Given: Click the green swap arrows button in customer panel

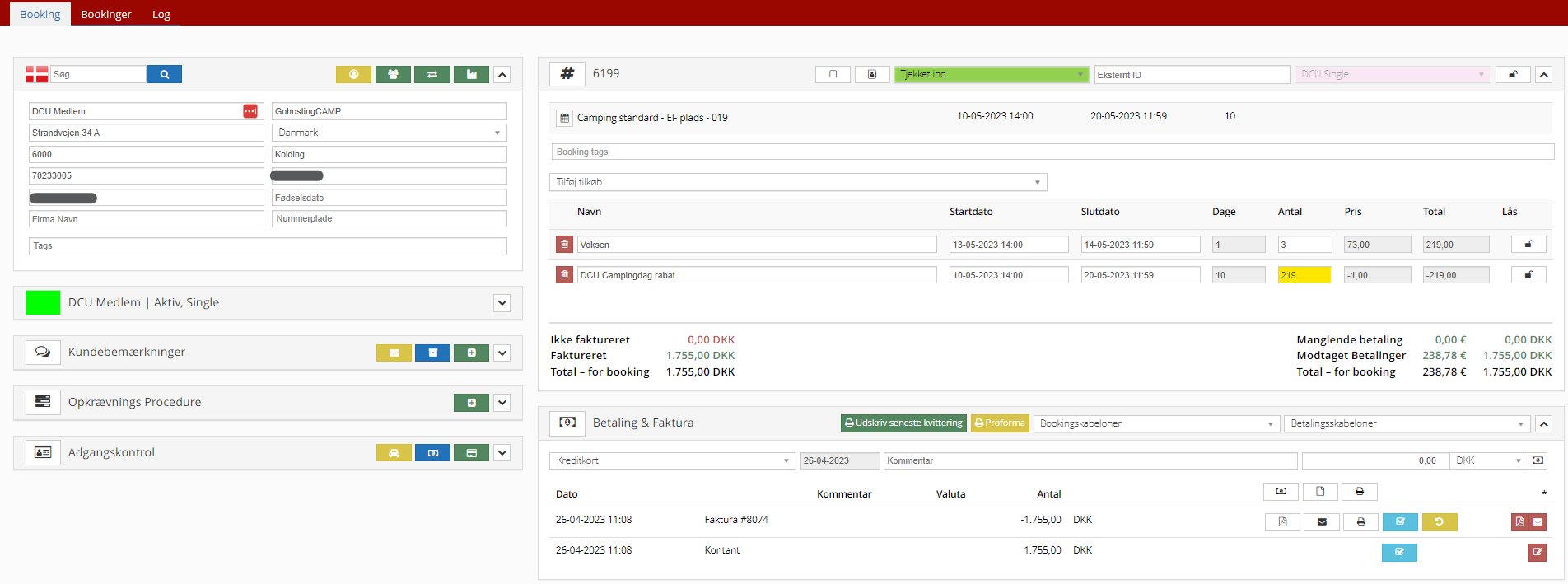Looking at the screenshot, I should [x=432, y=74].
